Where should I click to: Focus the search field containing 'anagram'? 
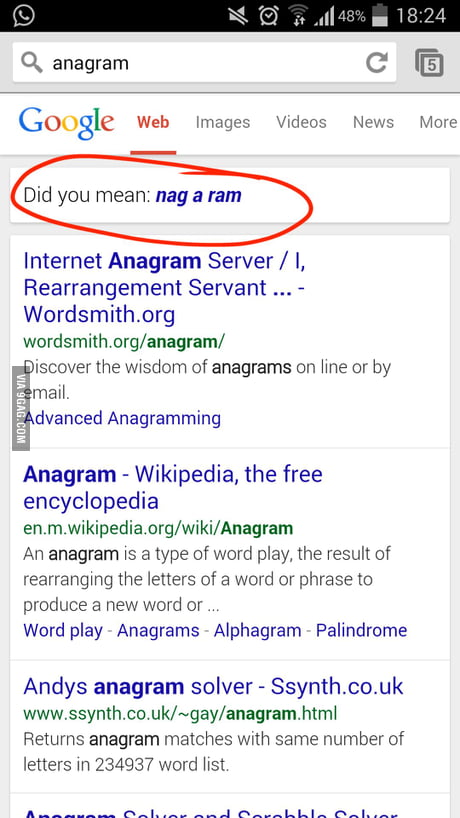(204, 63)
